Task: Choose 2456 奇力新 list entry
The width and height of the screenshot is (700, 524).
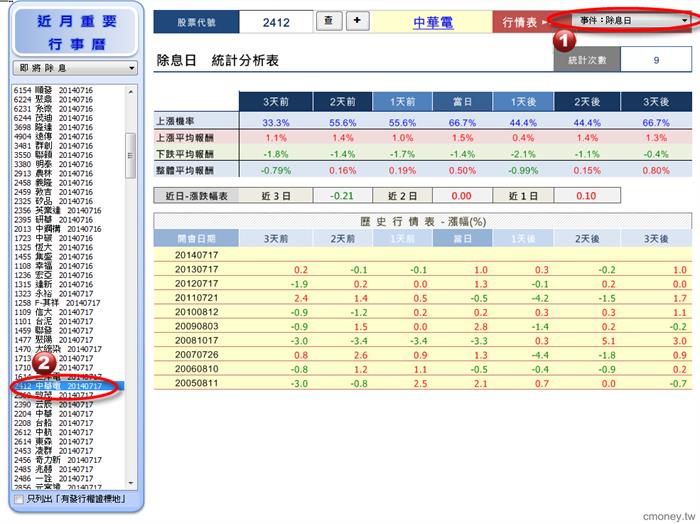Action: (x=58, y=460)
